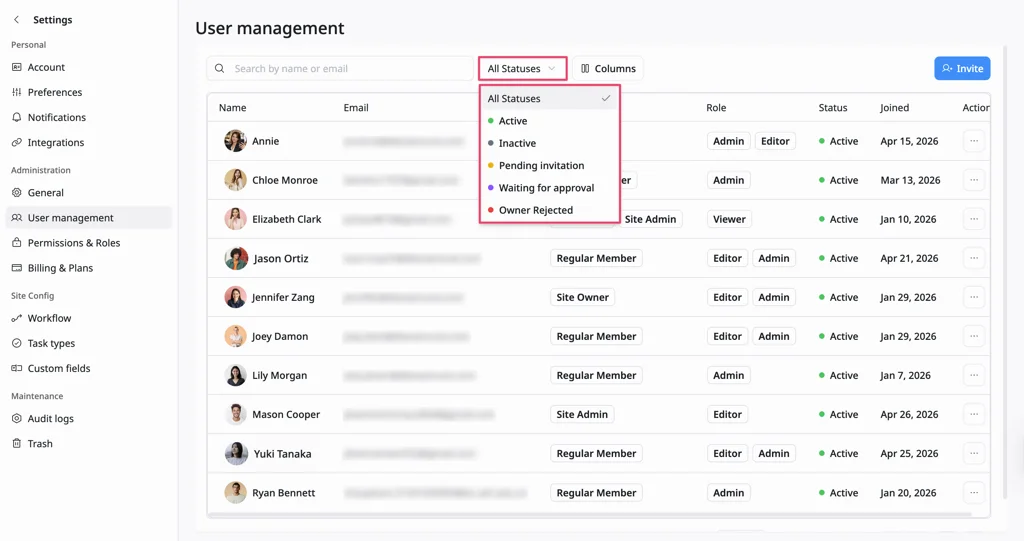This screenshot has width=1024, height=541.
Task: Click Annie's avatar picture
Action: pos(235,140)
